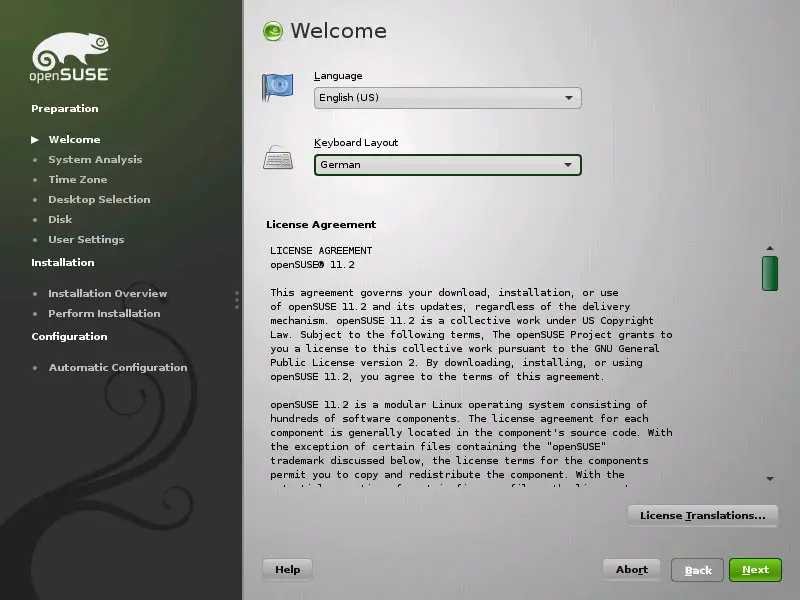
Task: Click the license scroll up arrow
Action: click(x=770, y=248)
